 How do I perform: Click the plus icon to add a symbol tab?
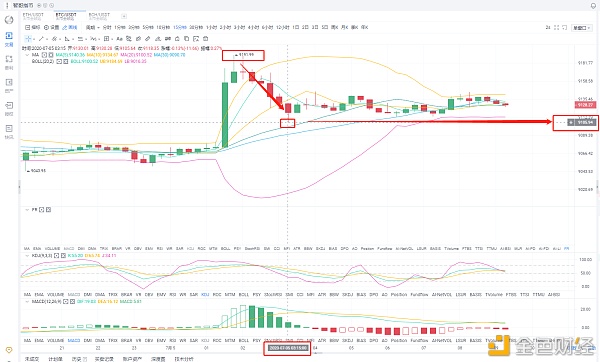tap(124, 16)
